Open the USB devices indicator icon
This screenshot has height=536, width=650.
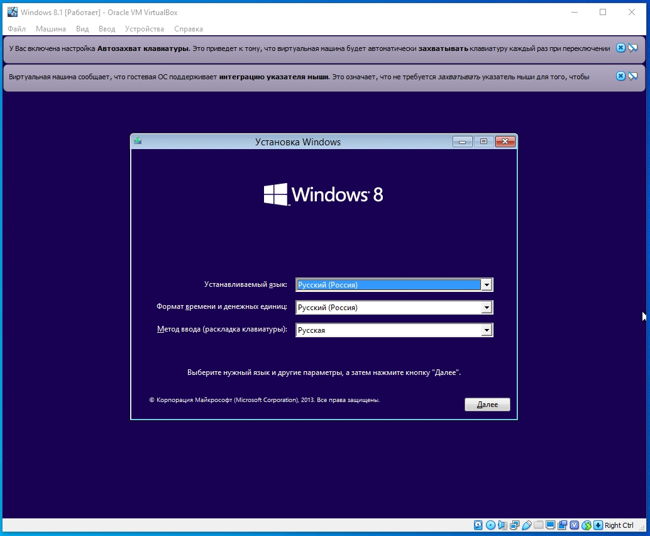(526, 525)
